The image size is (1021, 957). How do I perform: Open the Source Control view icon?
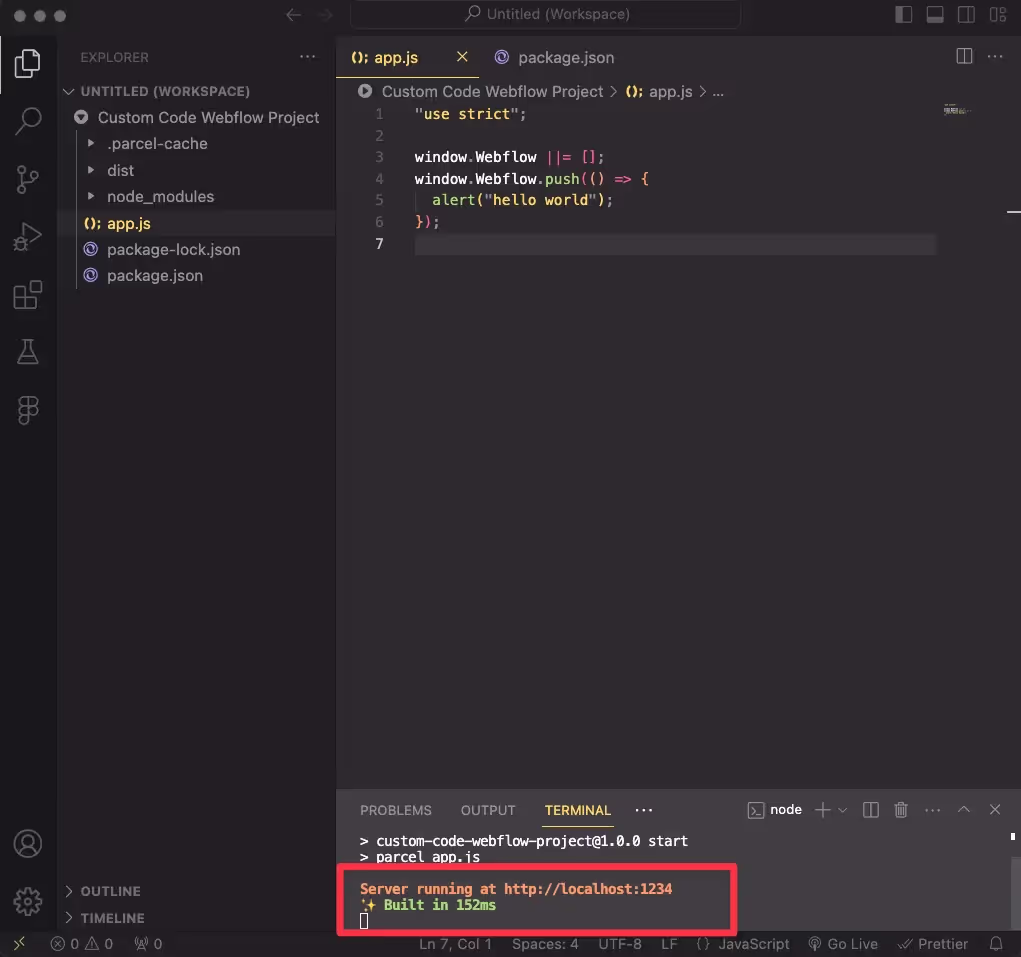(x=27, y=179)
